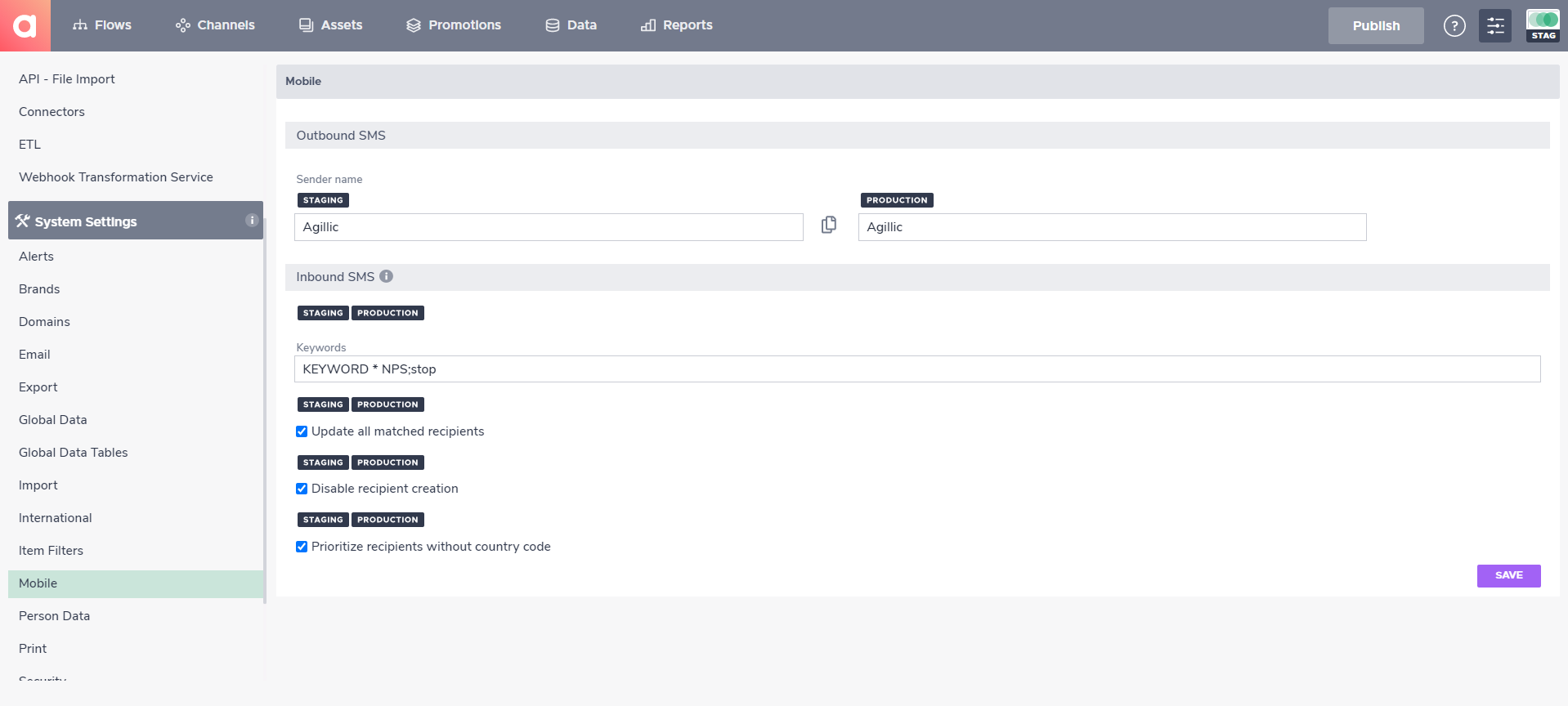Collapse the System Settings section header
The width and height of the screenshot is (1568, 706).
(x=136, y=221)
